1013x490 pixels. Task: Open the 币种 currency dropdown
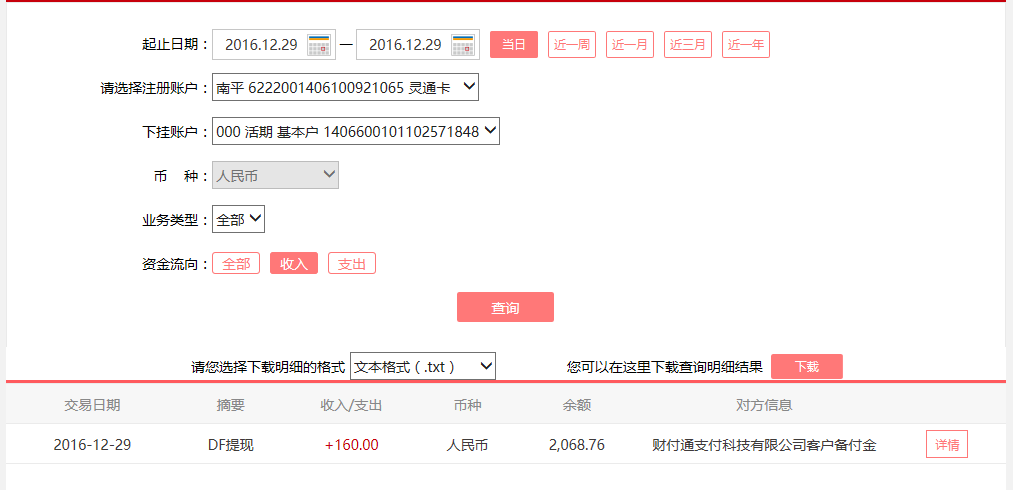click(275, 176)
